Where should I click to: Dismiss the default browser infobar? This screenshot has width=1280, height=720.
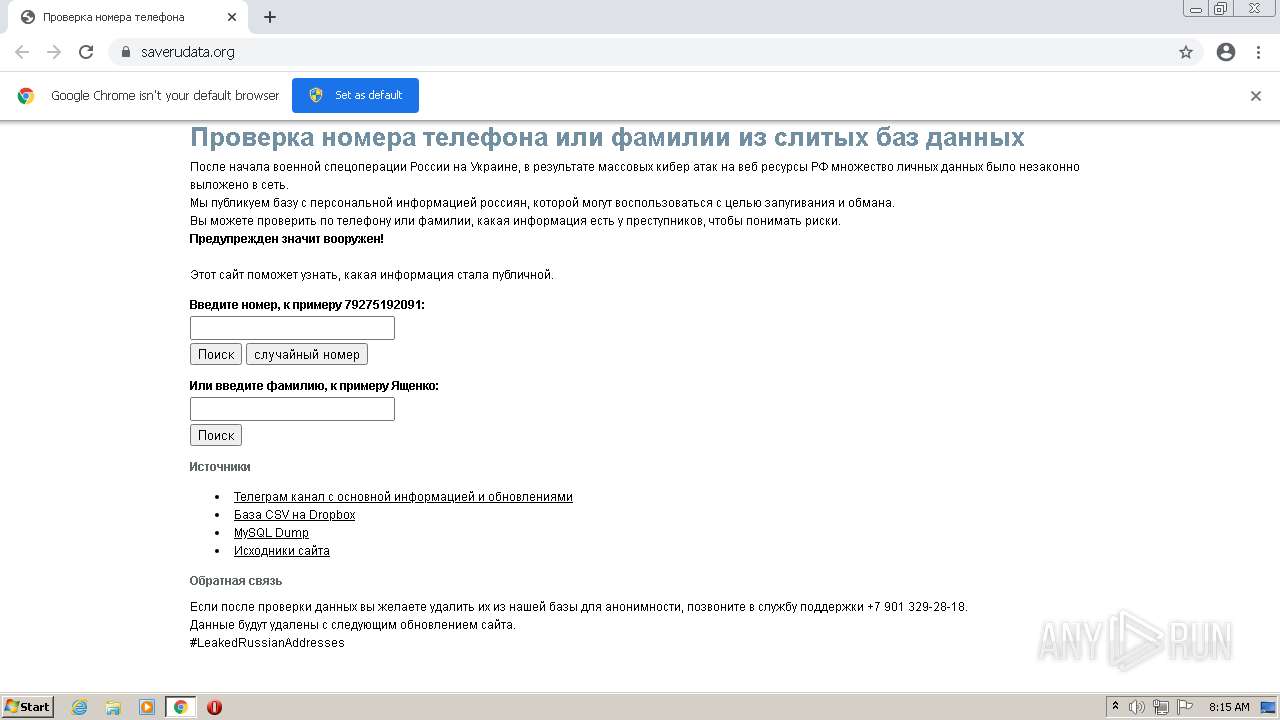point(1256,96)
